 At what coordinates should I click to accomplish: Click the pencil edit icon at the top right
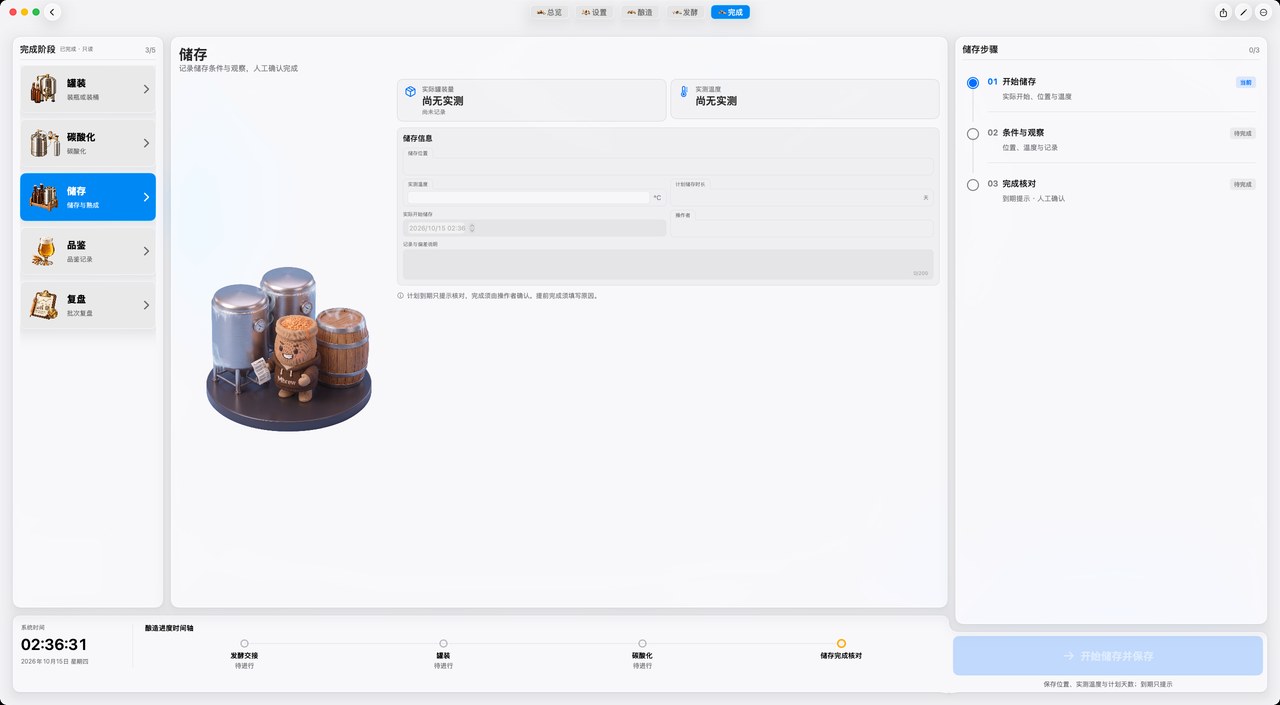[x=1243, y=12]
